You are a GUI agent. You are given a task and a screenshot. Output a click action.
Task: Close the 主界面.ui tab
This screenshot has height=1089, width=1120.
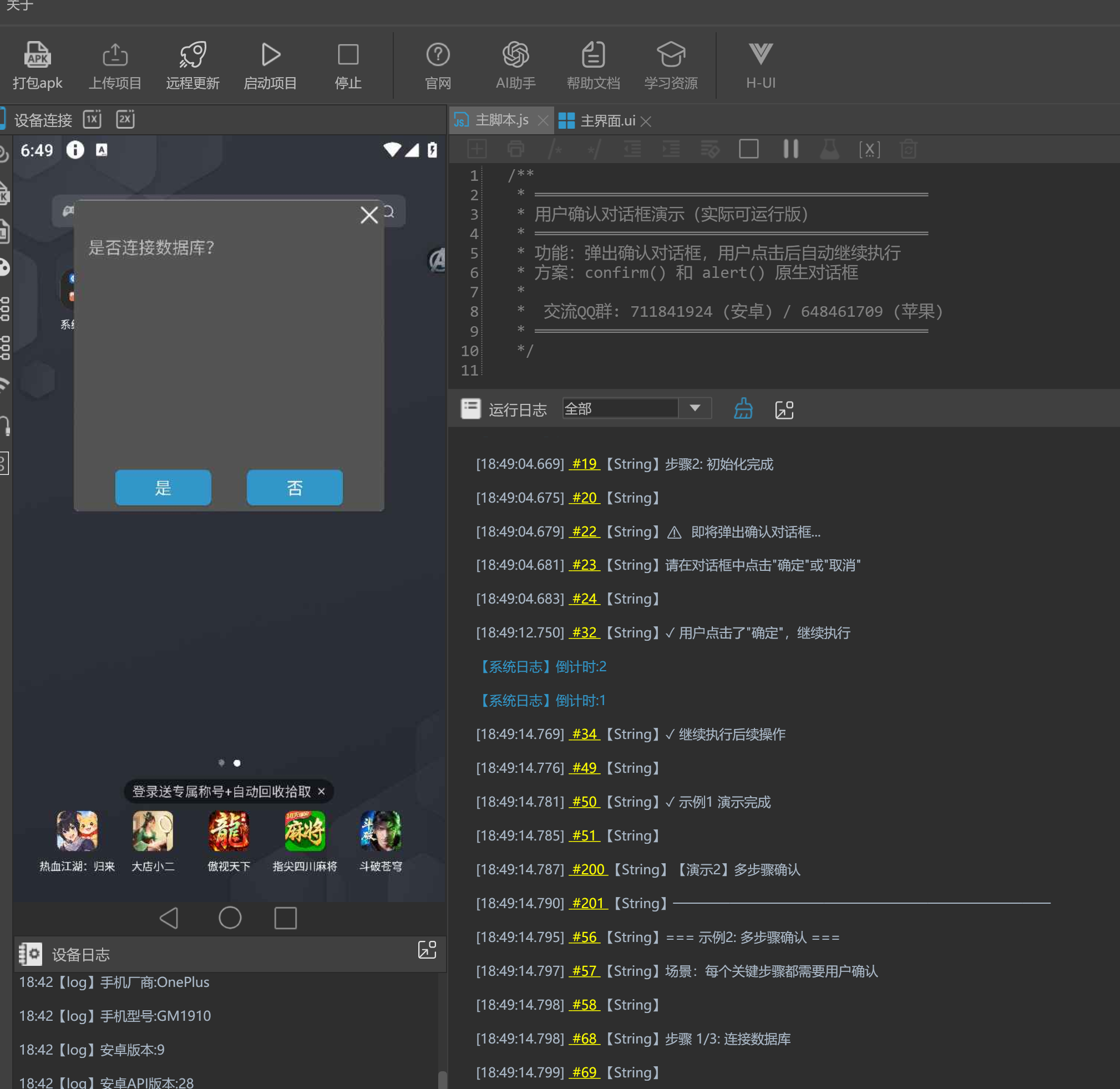646,121
